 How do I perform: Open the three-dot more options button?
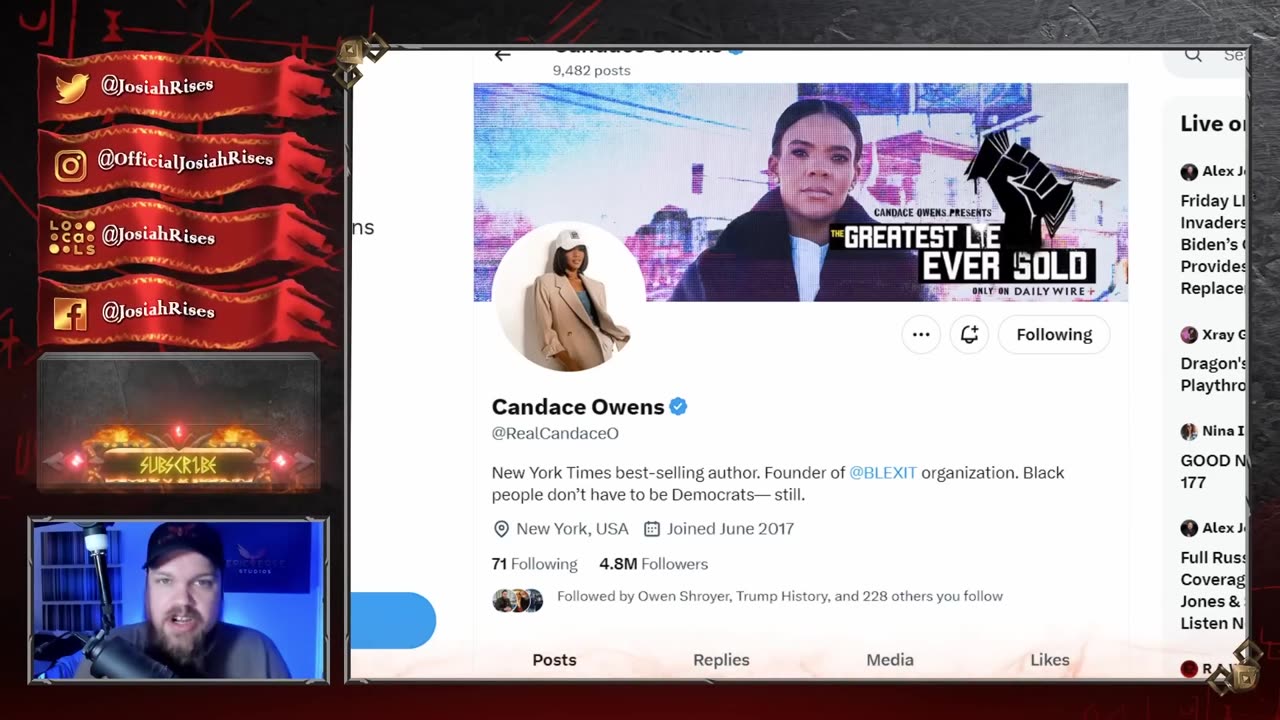921,335
